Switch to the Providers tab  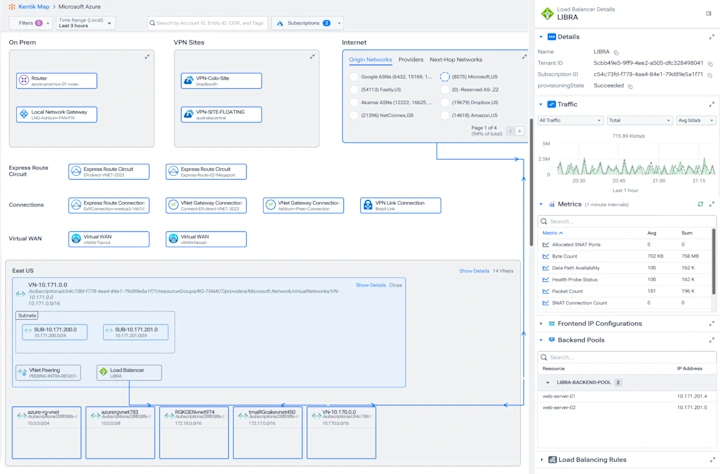click(x=411, y=60)
